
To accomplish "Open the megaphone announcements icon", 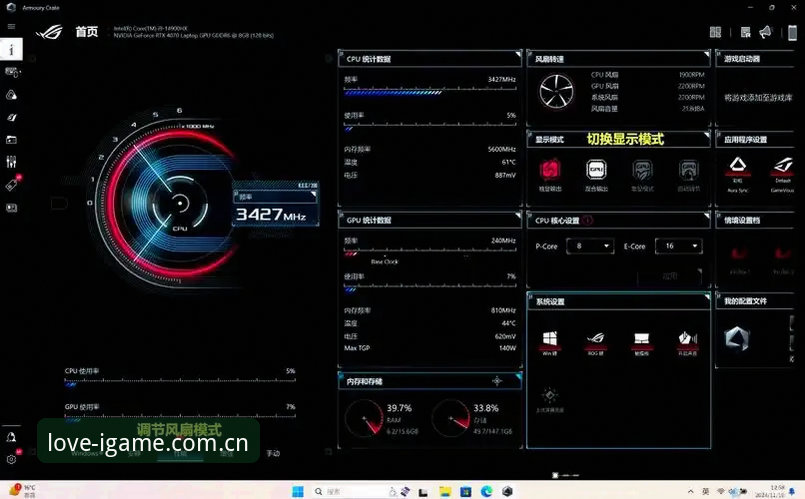I will [x=765, y=32].
